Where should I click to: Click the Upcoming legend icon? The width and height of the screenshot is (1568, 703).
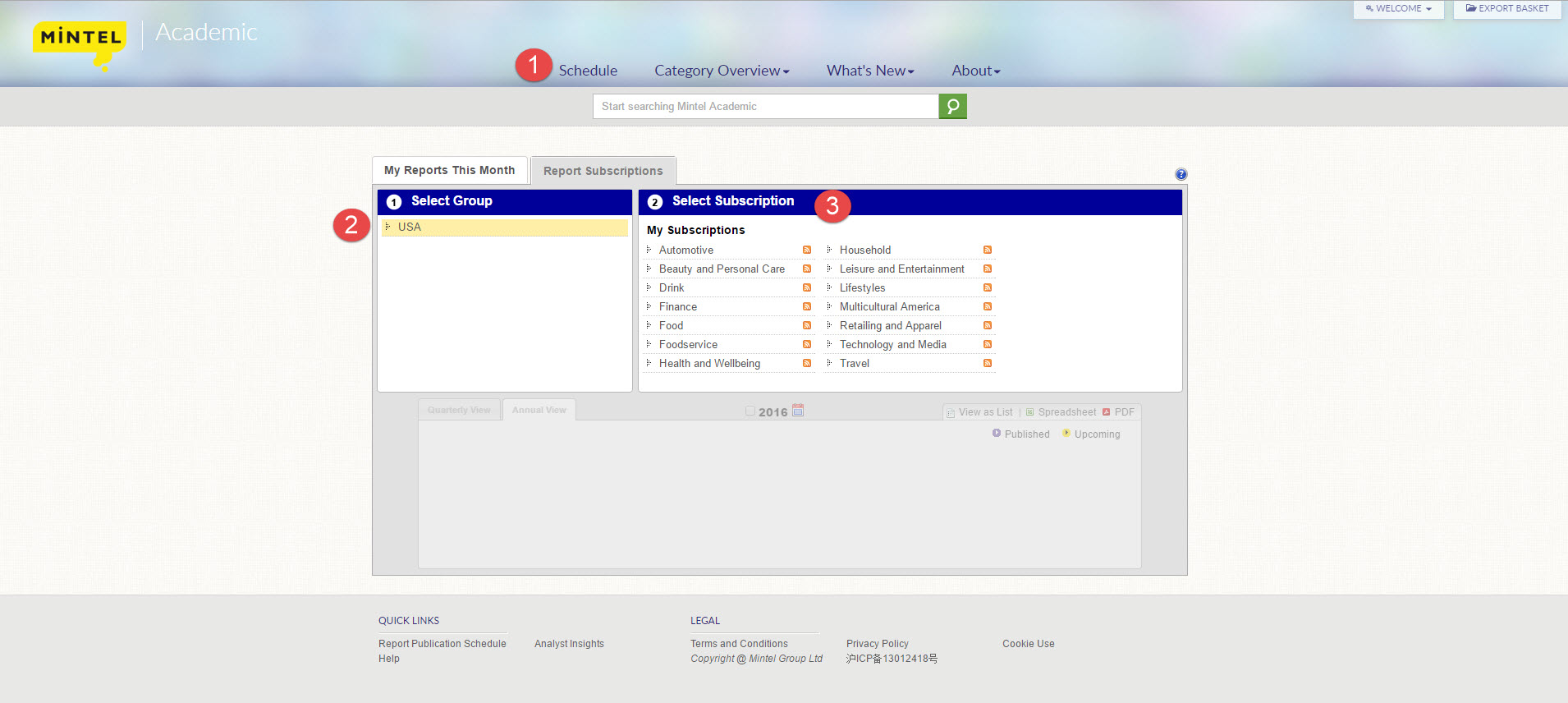tap(1066, 433)
